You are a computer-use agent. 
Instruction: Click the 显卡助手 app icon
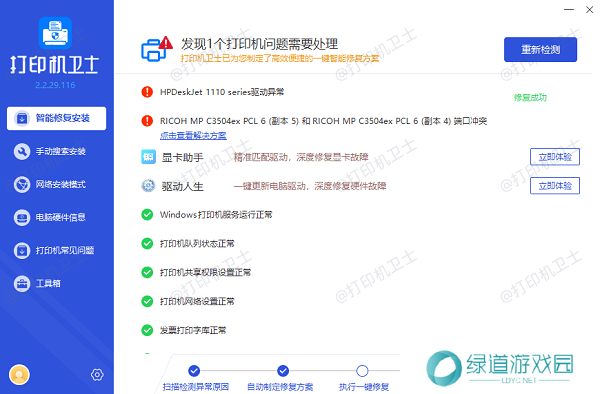(x=148, y=157)
